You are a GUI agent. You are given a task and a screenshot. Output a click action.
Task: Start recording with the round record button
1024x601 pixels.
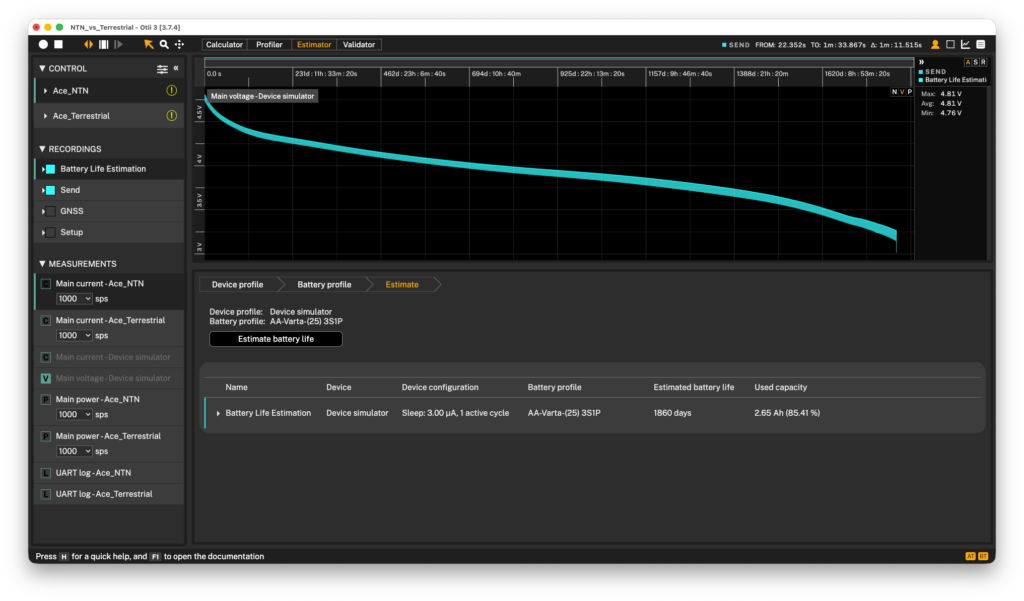[x=43, y=44]
